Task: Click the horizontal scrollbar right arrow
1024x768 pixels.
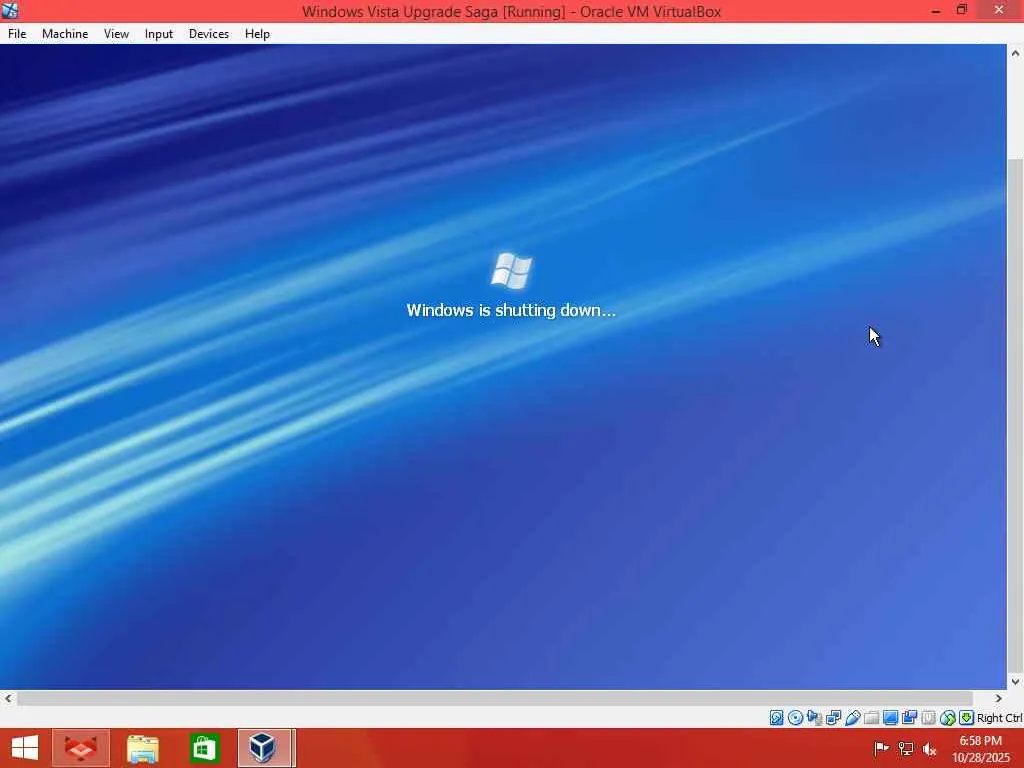Action: [999, 698]
